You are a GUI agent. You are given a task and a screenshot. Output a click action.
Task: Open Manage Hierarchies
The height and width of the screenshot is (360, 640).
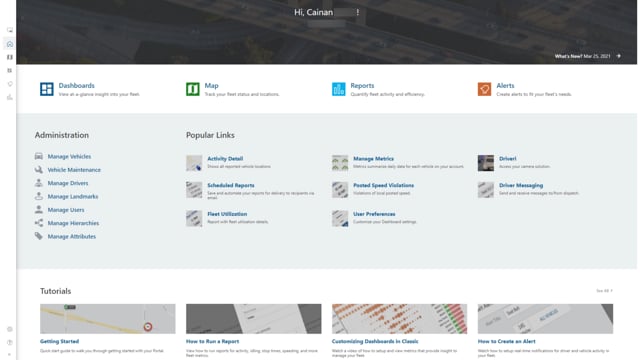pos(73,223)
